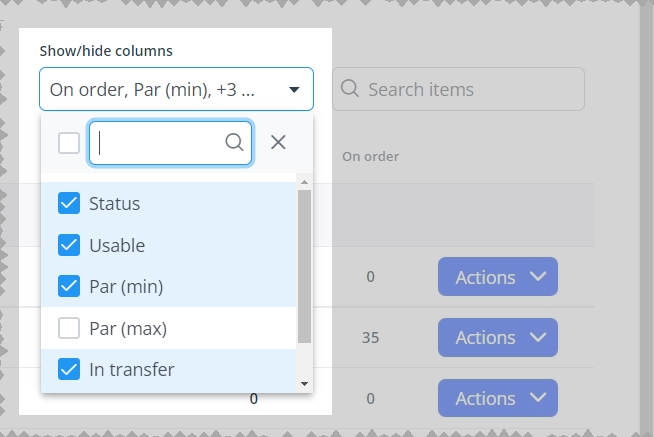Collapse the Show/hide columns dropdown caret

[x=294, y=90]
